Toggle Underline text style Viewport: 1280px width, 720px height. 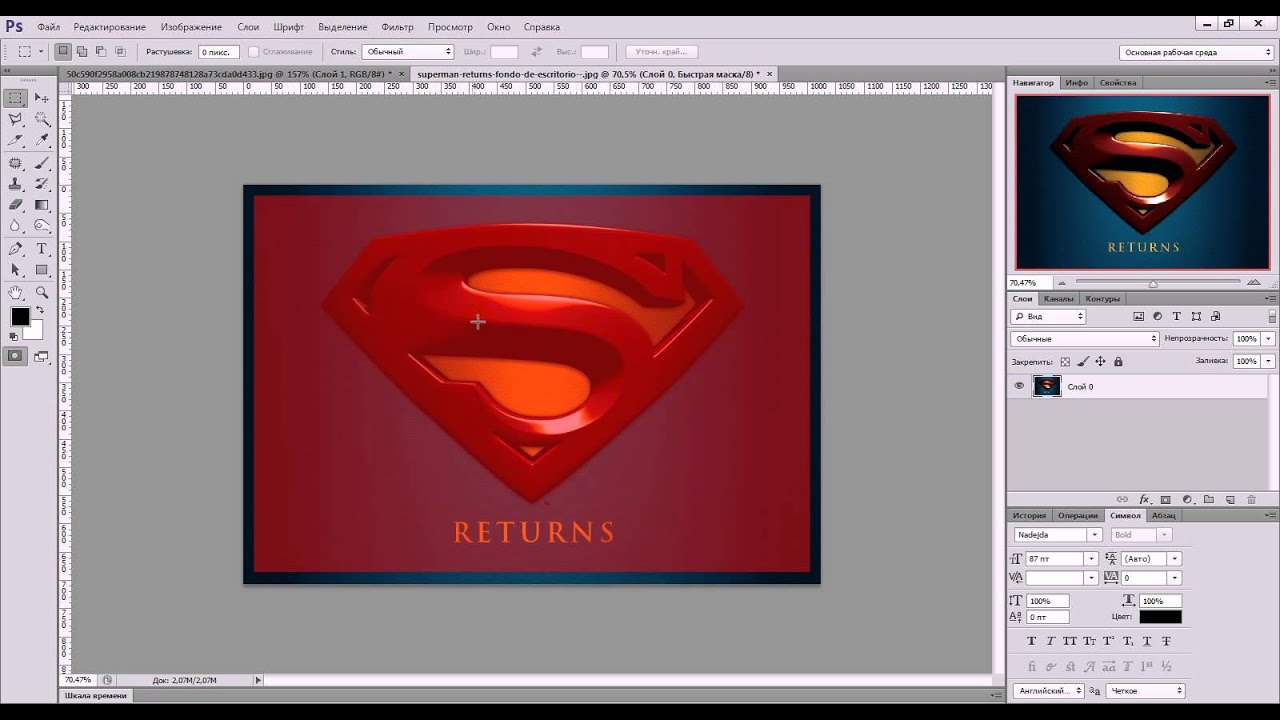pos(1147,641)
